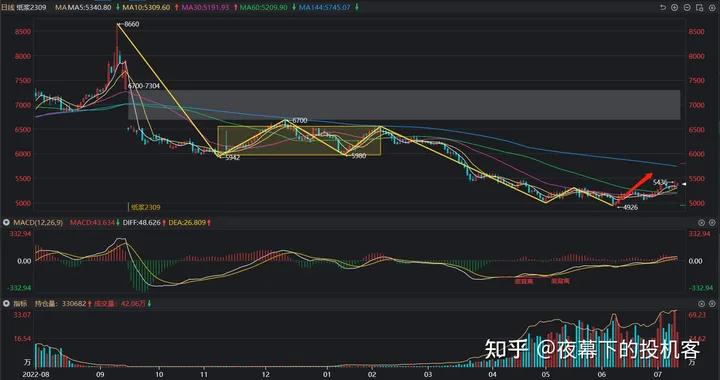Click the 8500 tick on left price axis
This screenshot has height=380, width=720.
coord(22,32)
